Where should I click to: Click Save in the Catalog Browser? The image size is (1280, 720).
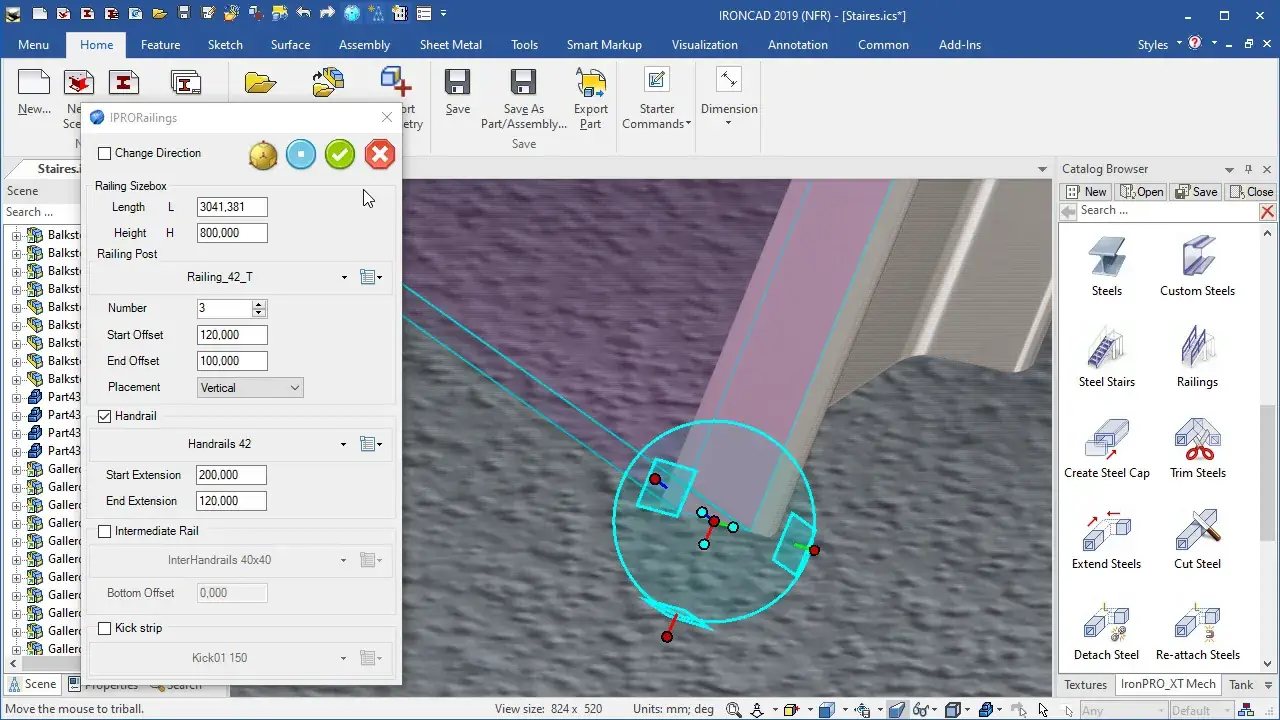(1196, 192)
